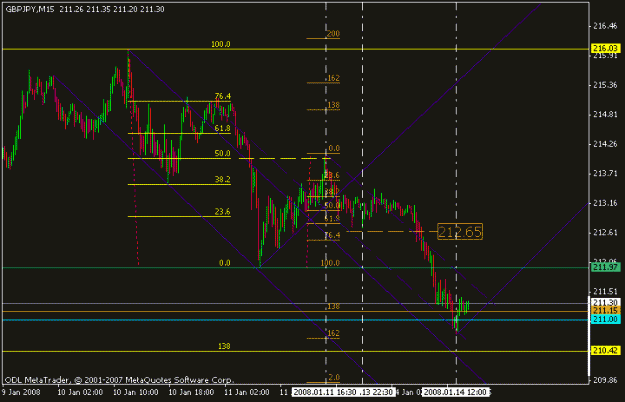Click the 213.71 price axis label

pyautogui.click(x=605, y=173)
